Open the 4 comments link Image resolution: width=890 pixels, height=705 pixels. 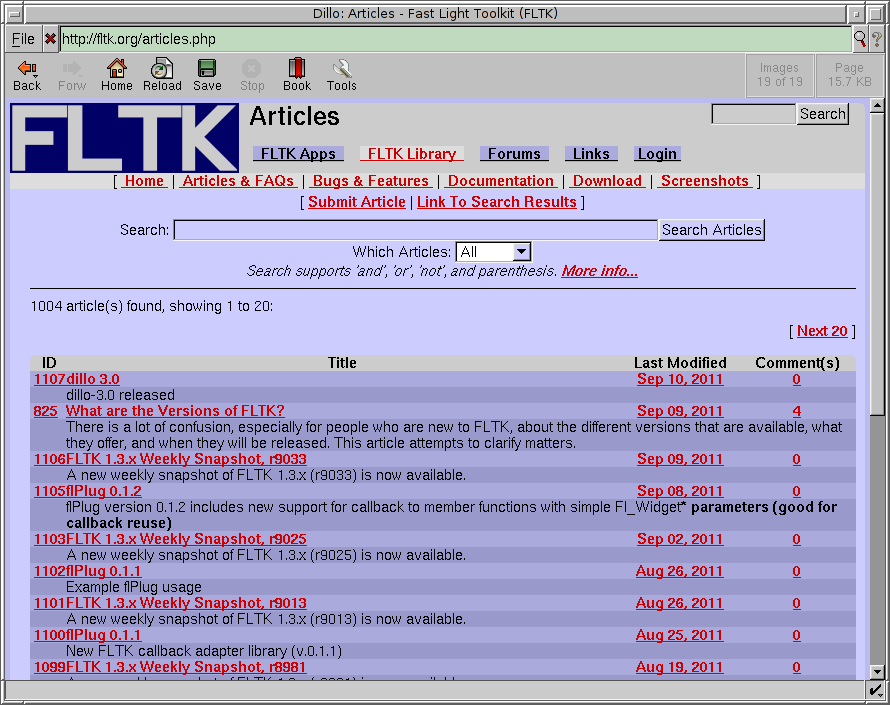(796, 411)
